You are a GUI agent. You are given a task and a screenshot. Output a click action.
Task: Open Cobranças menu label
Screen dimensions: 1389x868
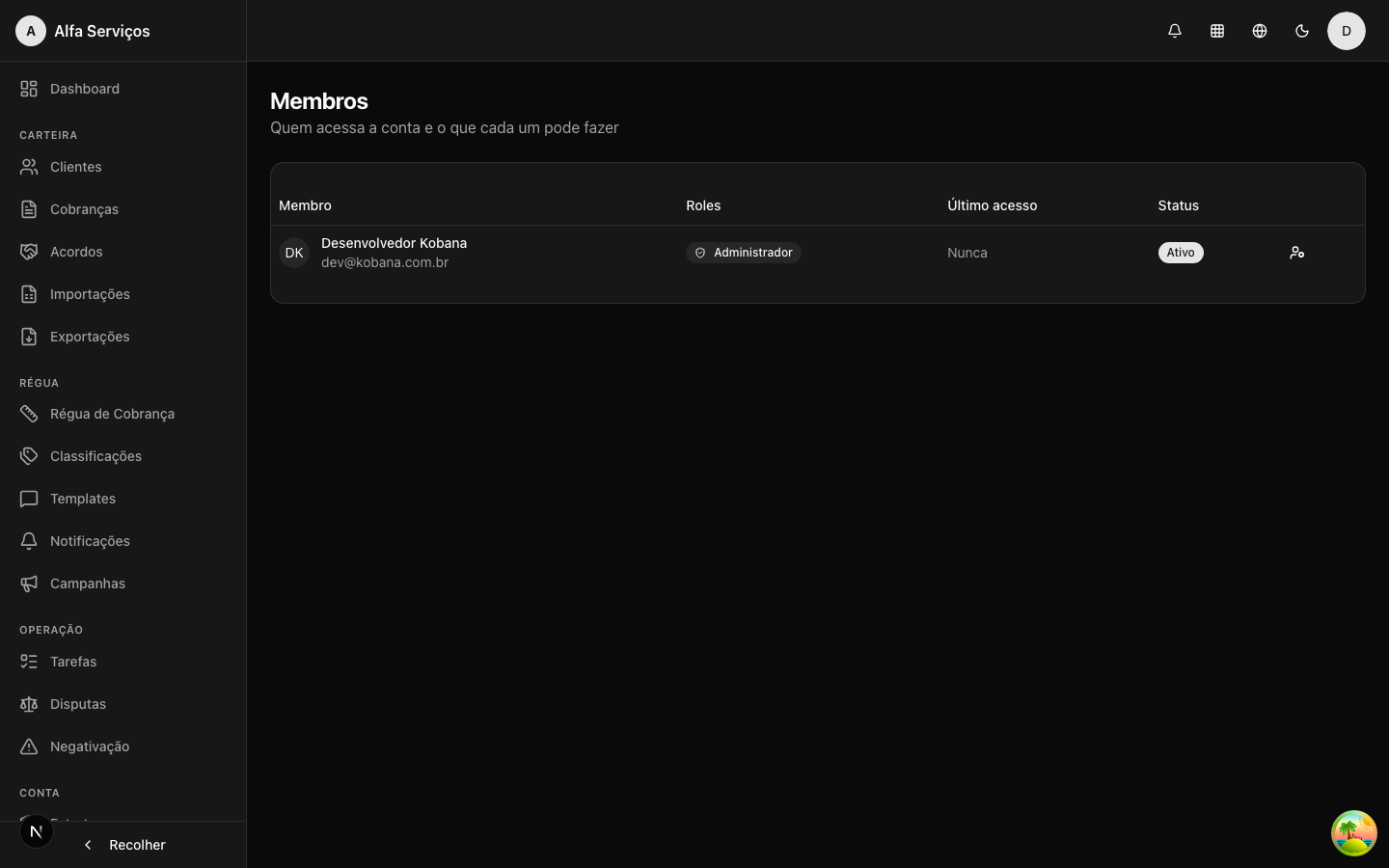[84, 209]
